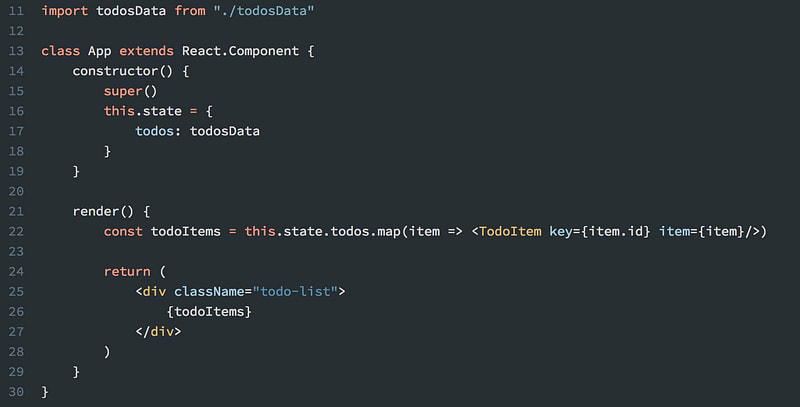The width and height of the screenshot is (800, 407).
Task: Click this.state on line 16
Action: click(143, 111)
